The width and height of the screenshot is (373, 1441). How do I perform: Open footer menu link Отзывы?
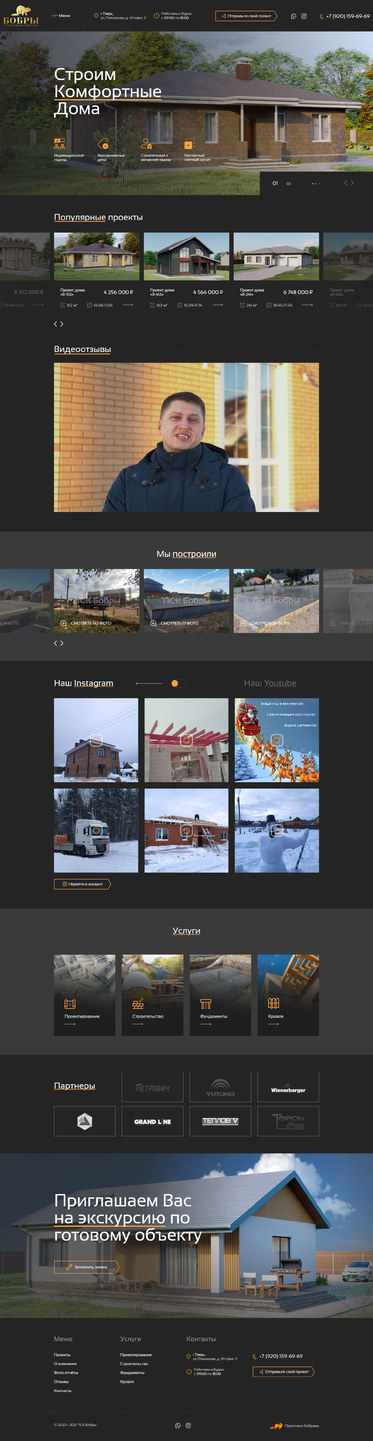coord(62,1382)
